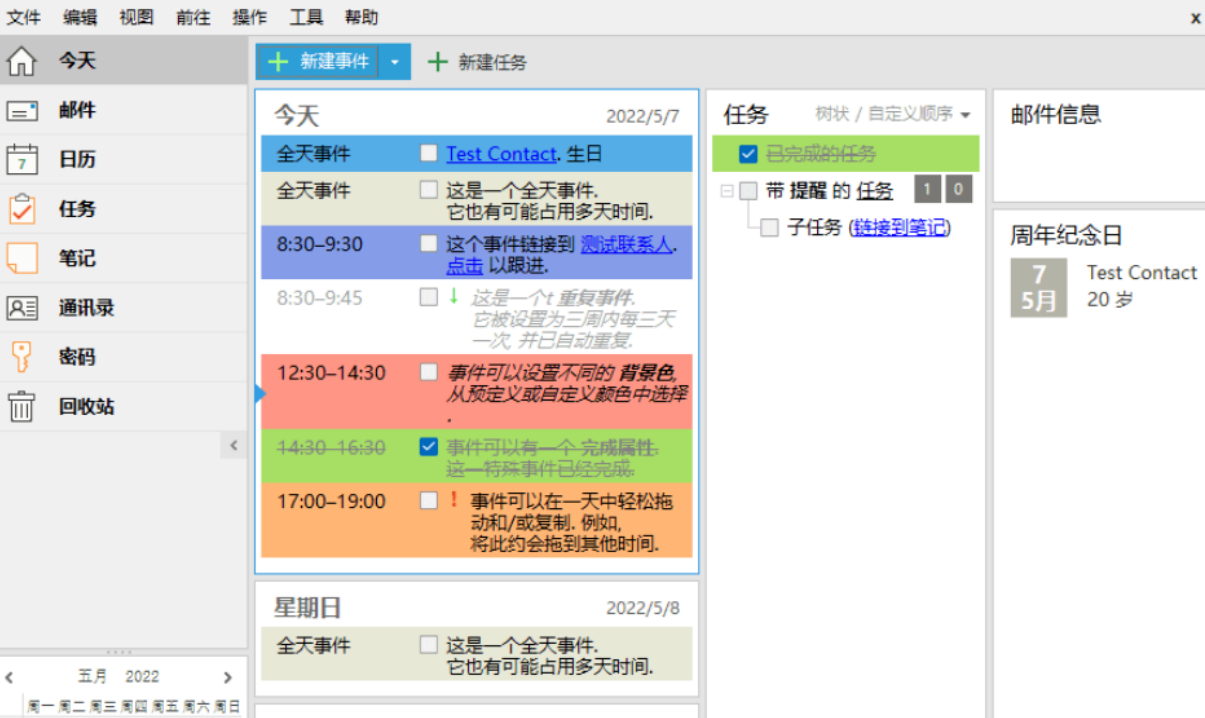This screenshot has height=718, width=1205.
Task: Open the 笔记 notes icon in sidebar
Action: coord(22,258)
